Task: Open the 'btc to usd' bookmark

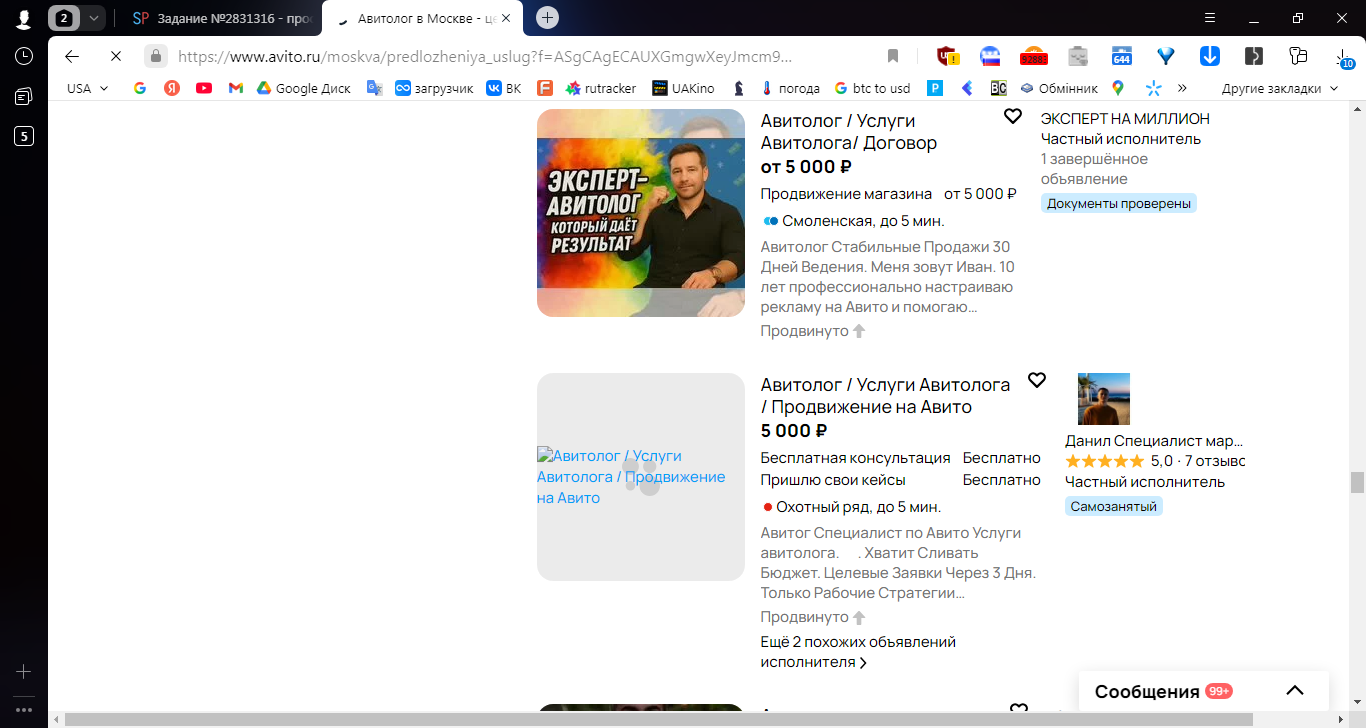Action: tap(872, 88)
